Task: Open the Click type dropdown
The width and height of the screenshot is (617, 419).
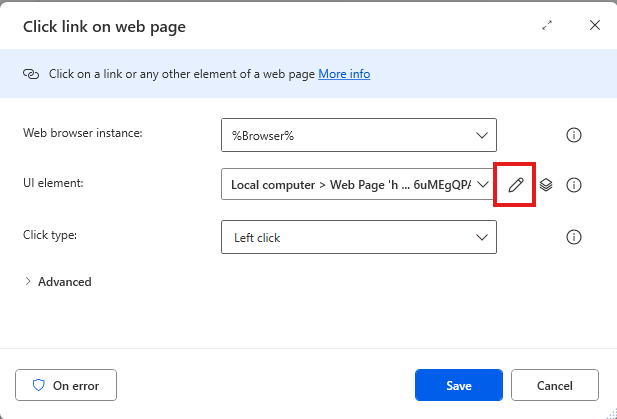Action: [358, 237]
